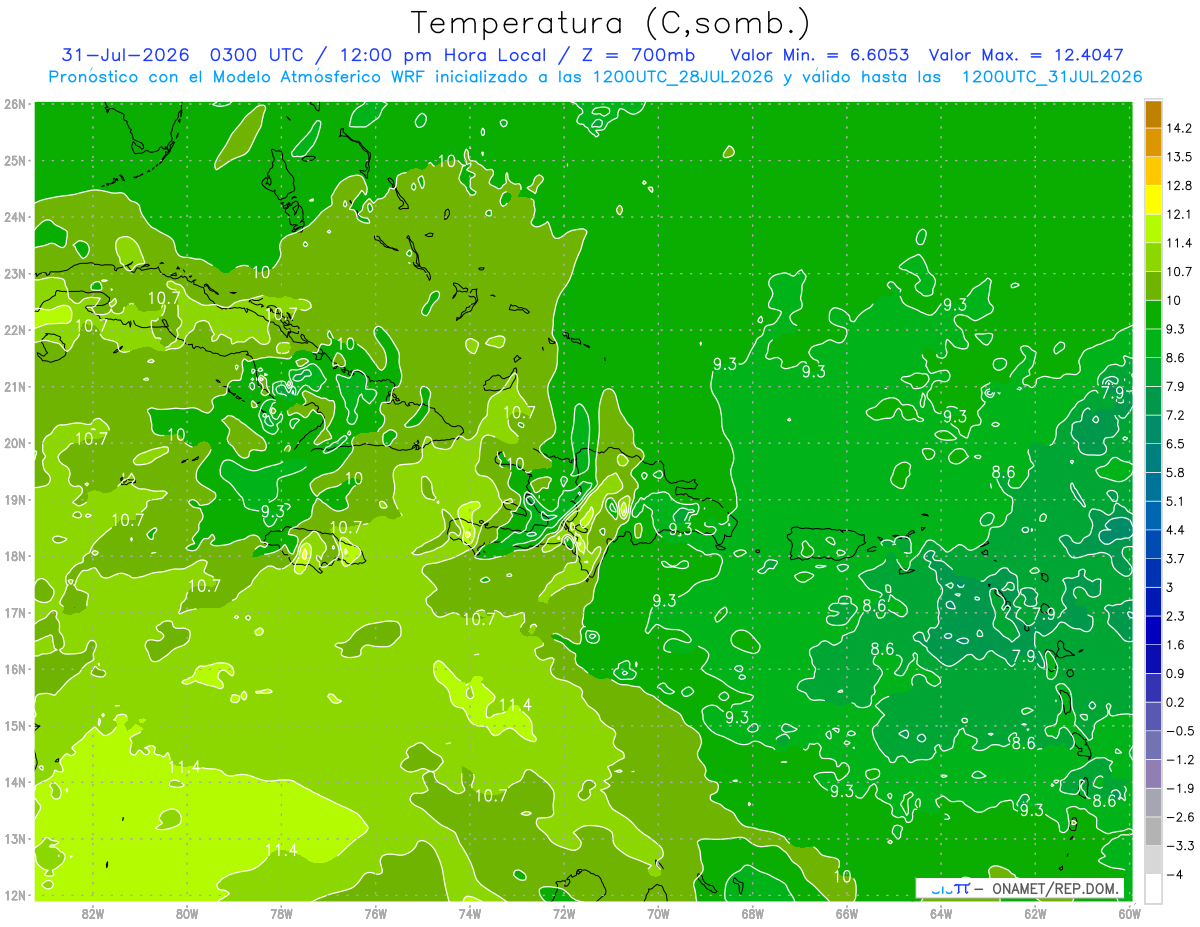Click the colorbar value "12.1"
1200x927 pixels.
1179,214
